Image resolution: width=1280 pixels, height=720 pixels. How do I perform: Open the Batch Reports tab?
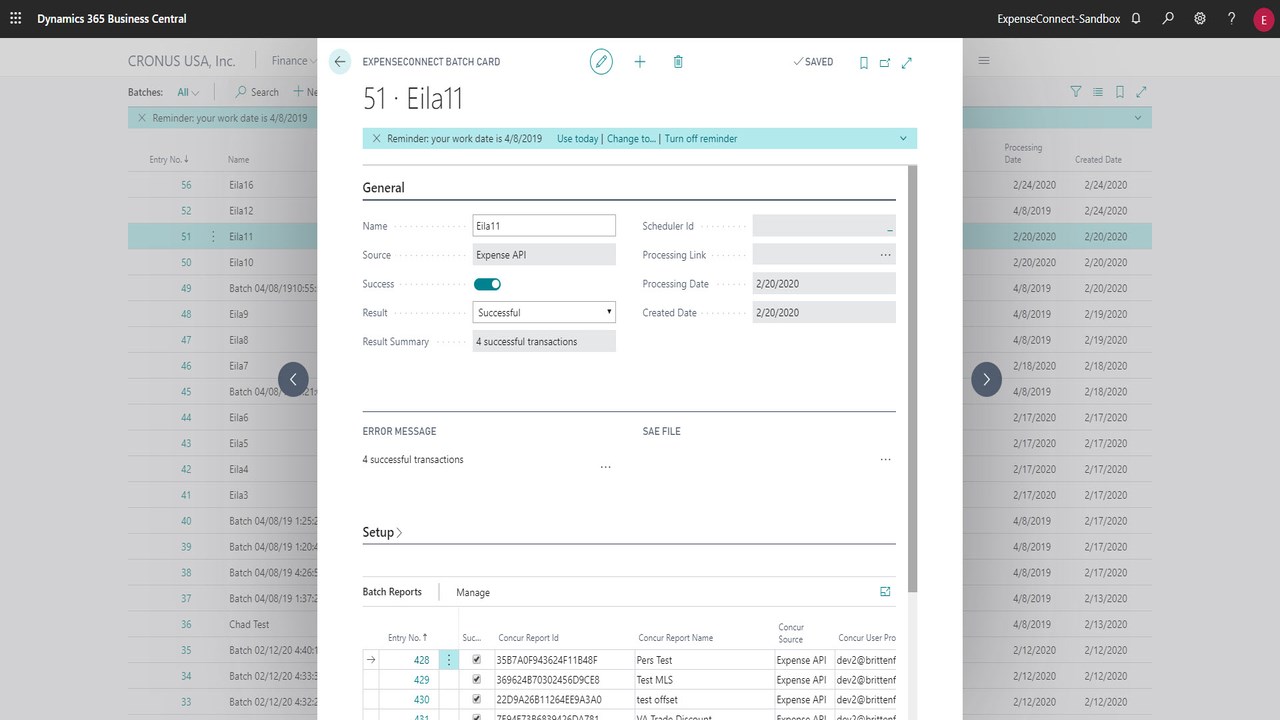[392, 592]
